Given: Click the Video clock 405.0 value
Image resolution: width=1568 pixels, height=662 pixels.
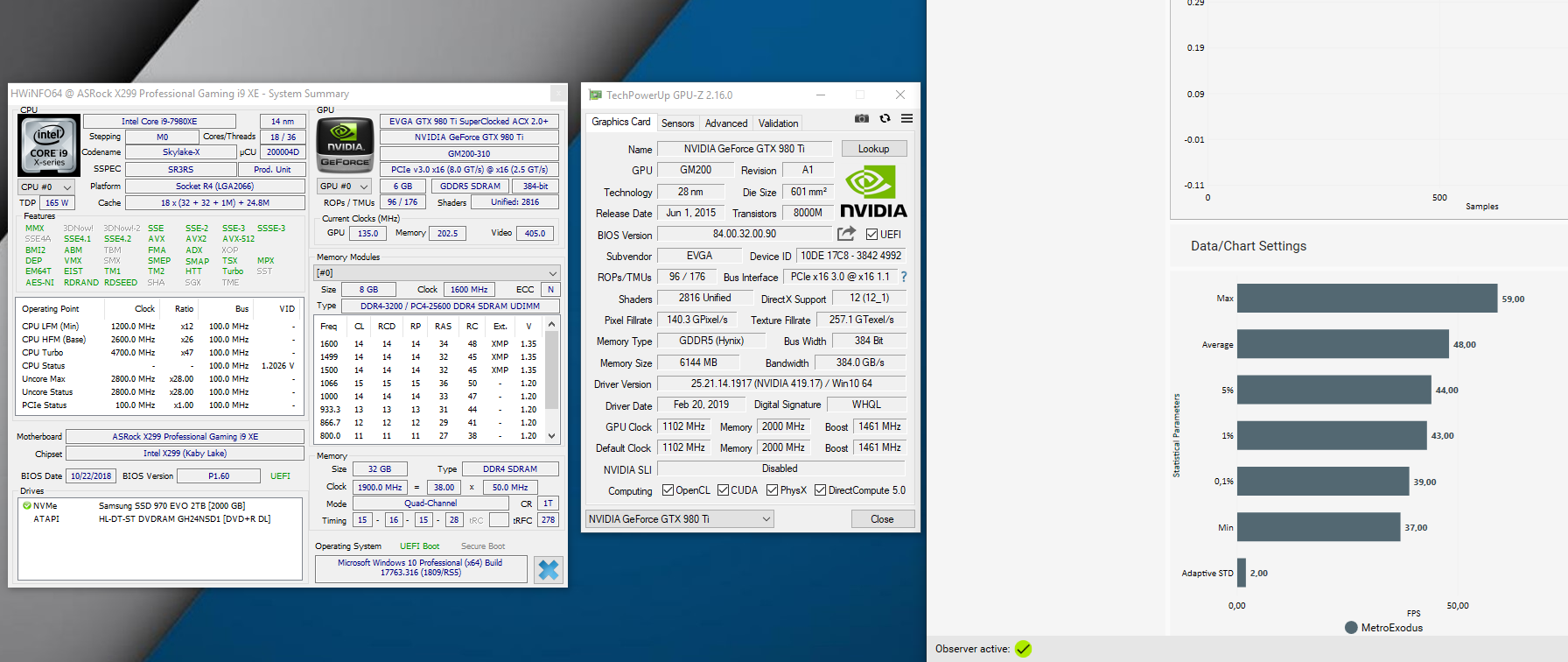Looking at the screenshot, I should pyautogui.click(x=535, y=234).
